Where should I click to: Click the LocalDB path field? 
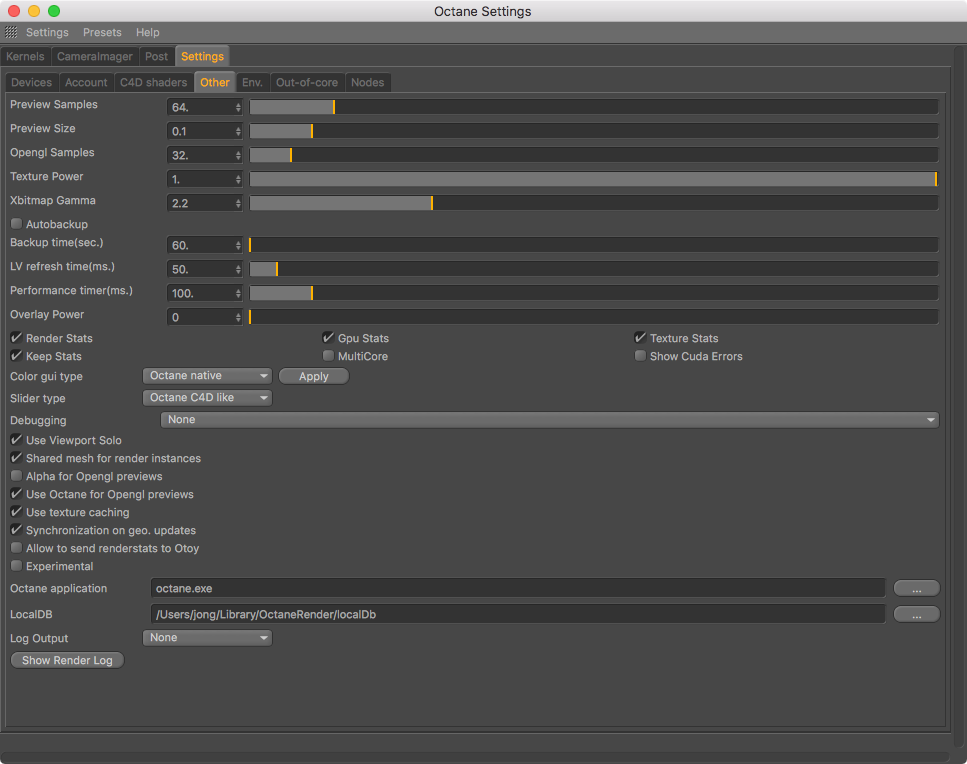point(518,614)
